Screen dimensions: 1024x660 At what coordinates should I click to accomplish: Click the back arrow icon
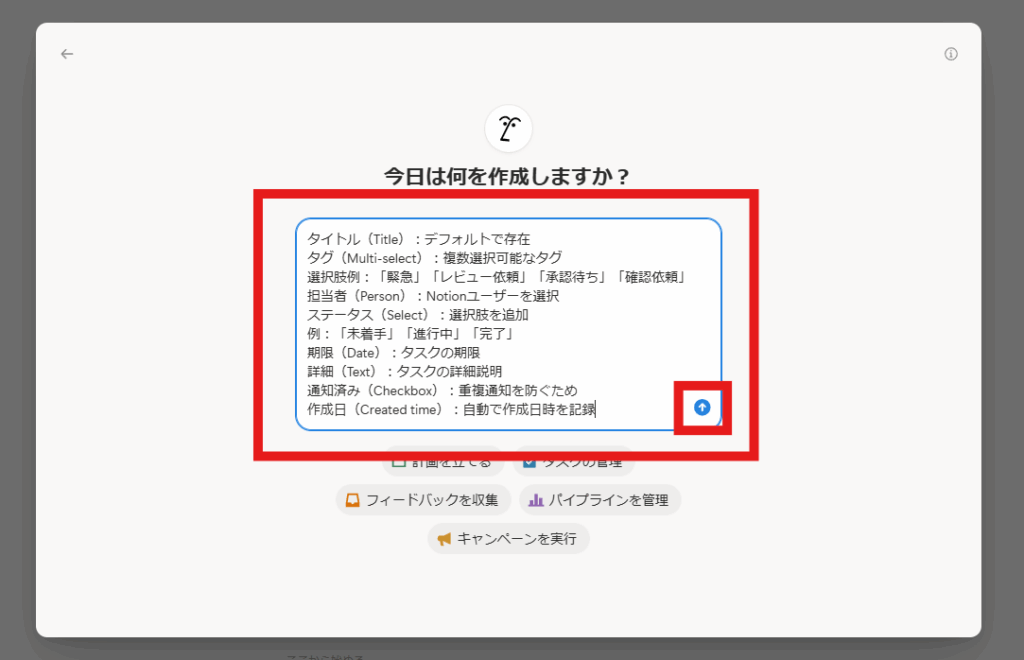(67, 54)
